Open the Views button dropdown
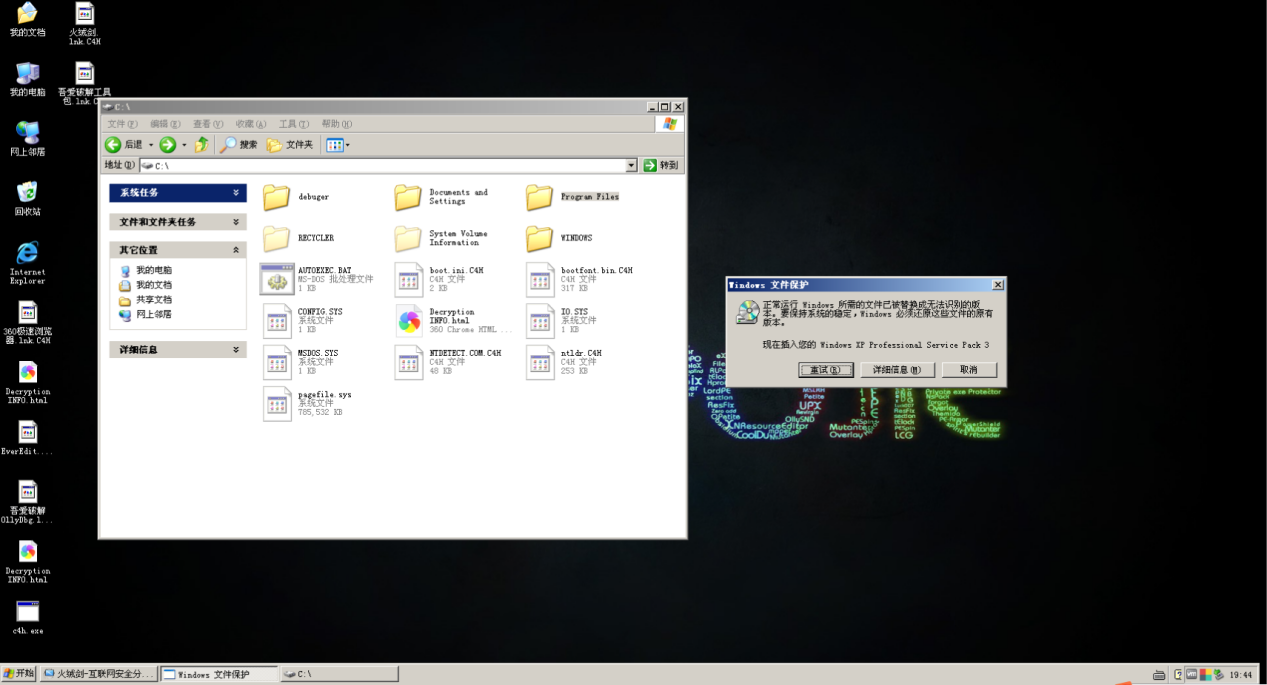 (347, 145)
